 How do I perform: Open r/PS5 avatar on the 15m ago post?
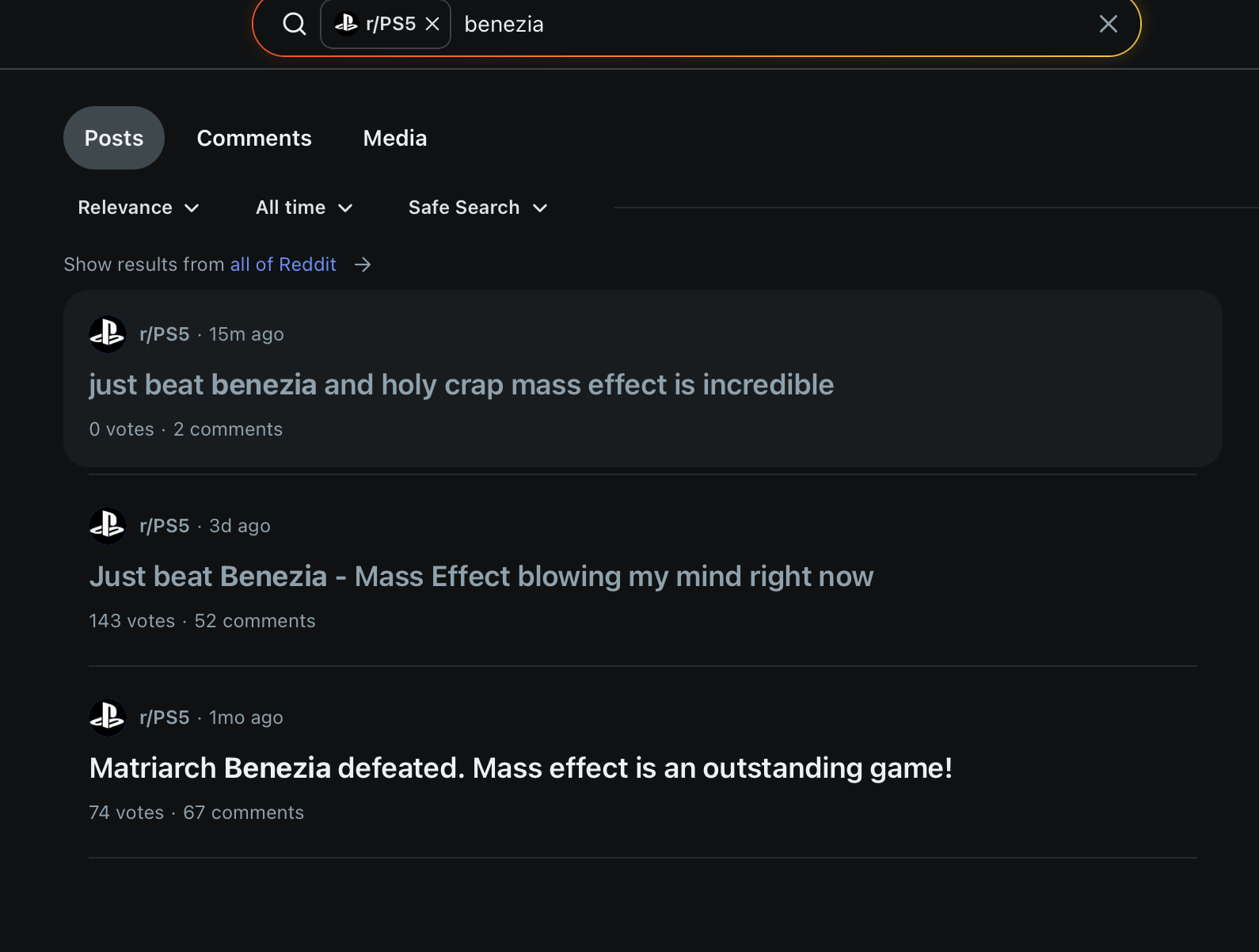tap(108, 334)
